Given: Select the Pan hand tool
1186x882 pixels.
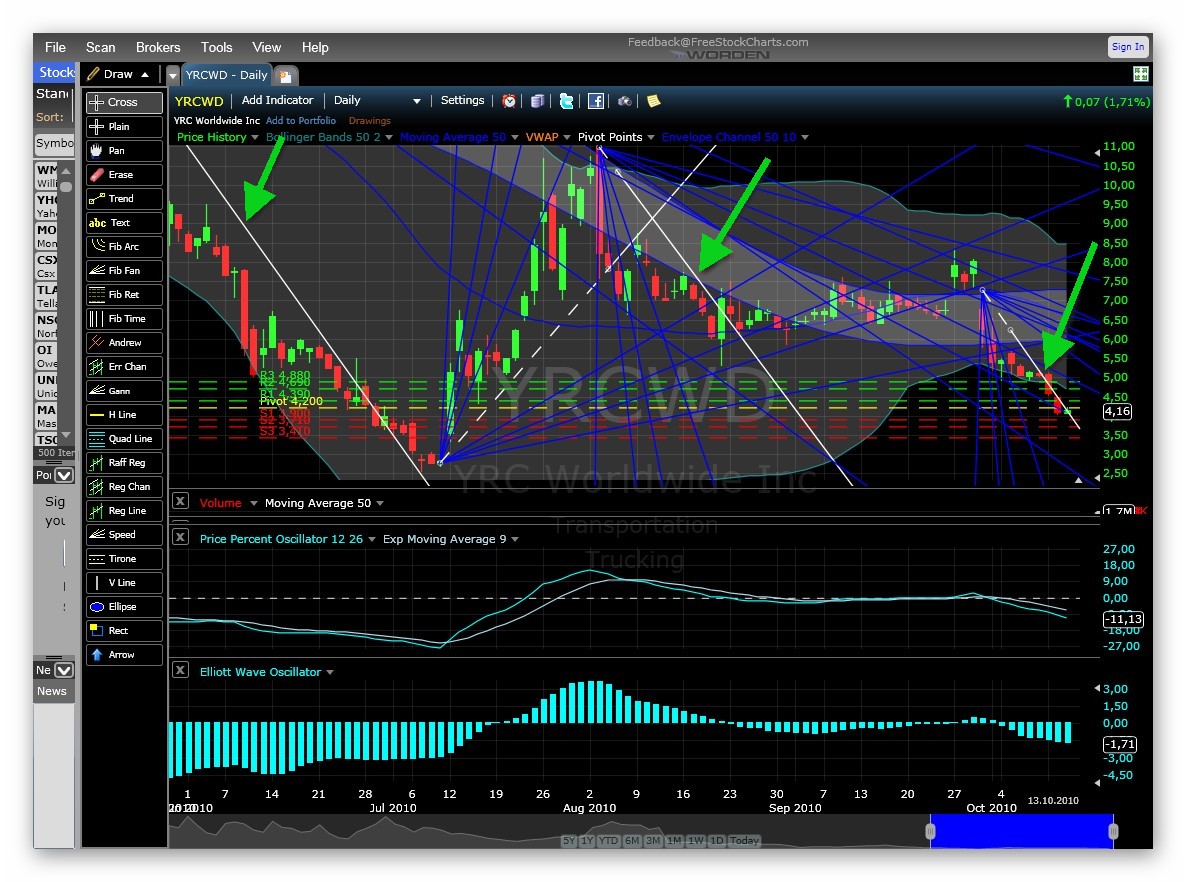Looking at the screenshot, I should (124, 151).
